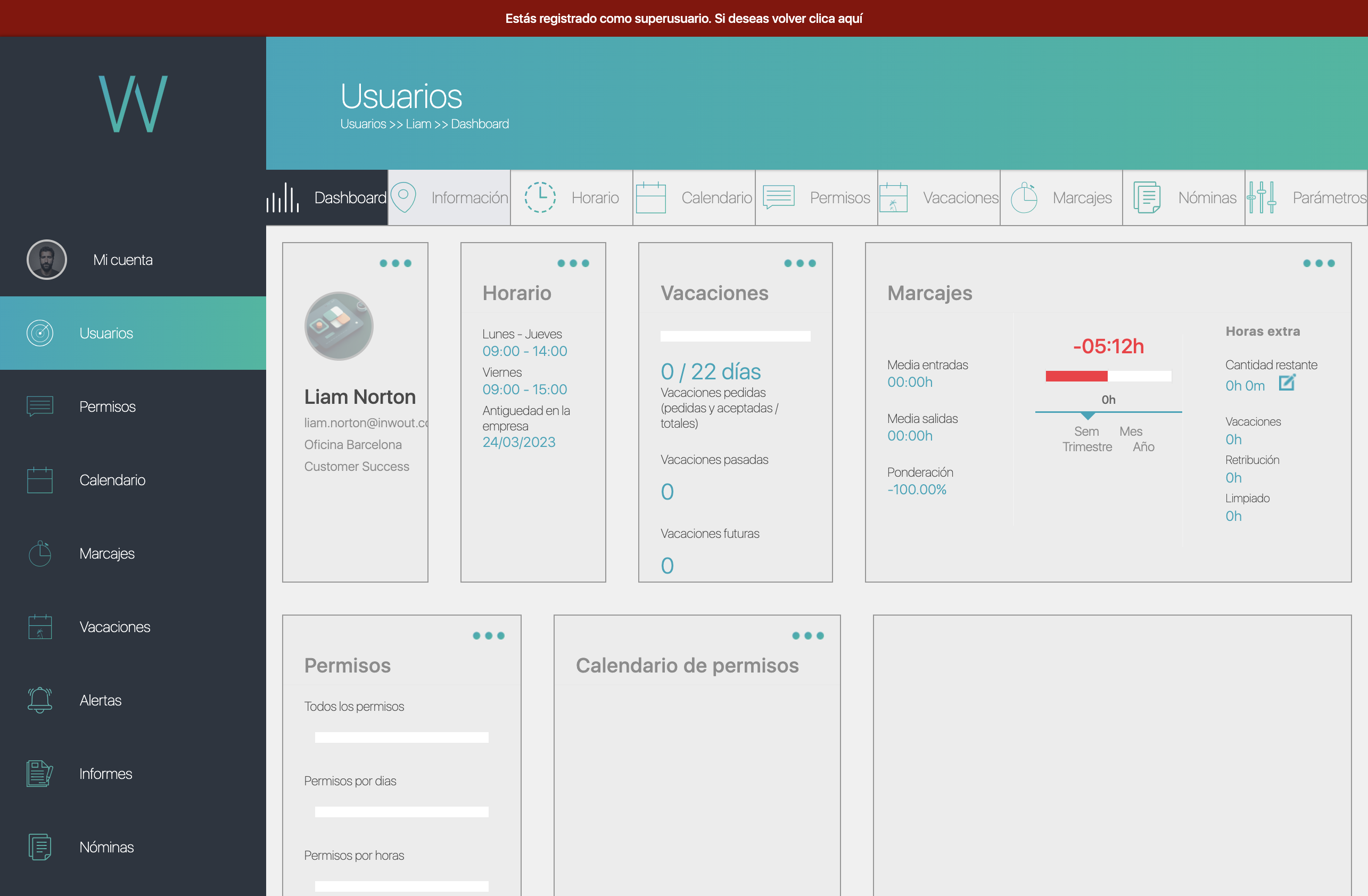
Task: Click Liam Norton's profile picture
Action: 339,326
